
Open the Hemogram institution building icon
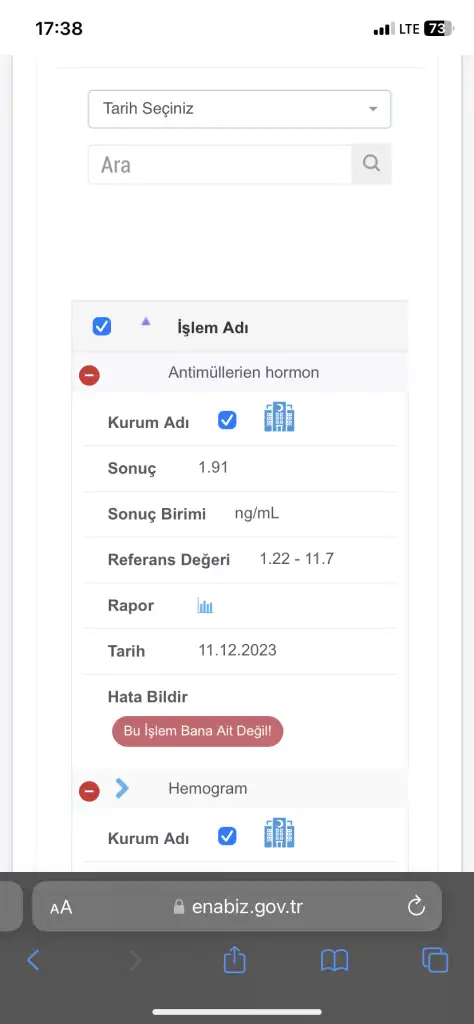[x=279, y=833]
